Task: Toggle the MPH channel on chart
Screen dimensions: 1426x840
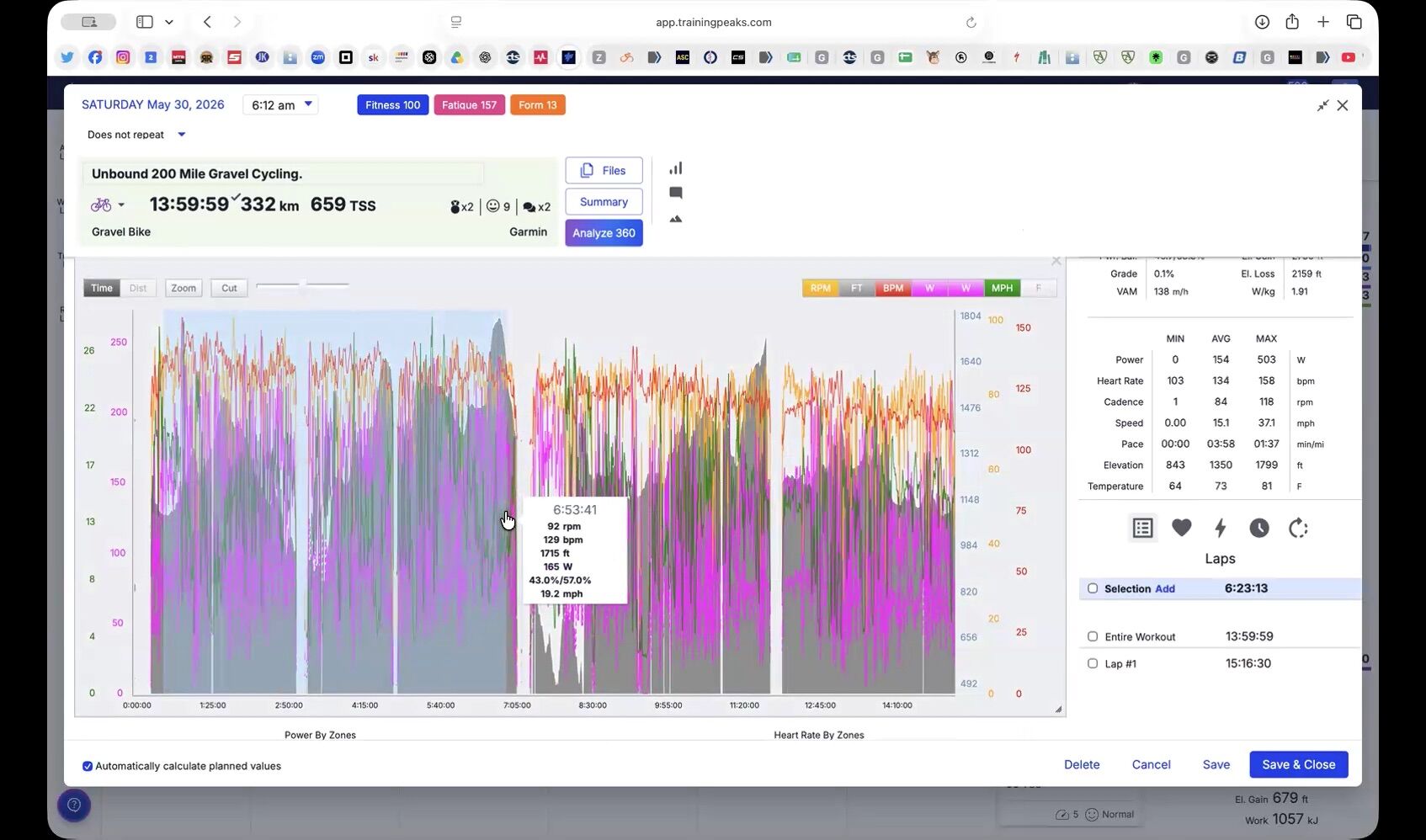Action: tap(1002, 288)
